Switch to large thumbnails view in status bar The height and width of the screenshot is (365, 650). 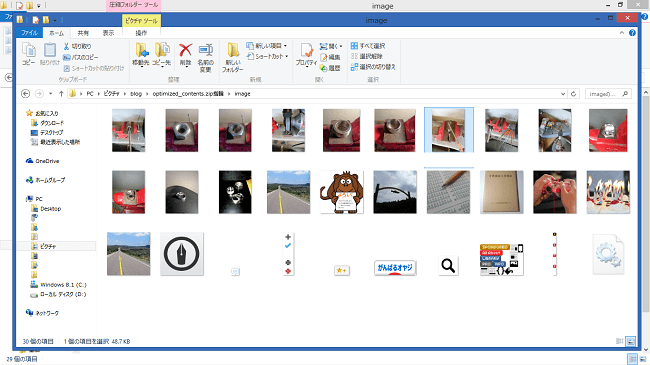(x=631, y=341)
